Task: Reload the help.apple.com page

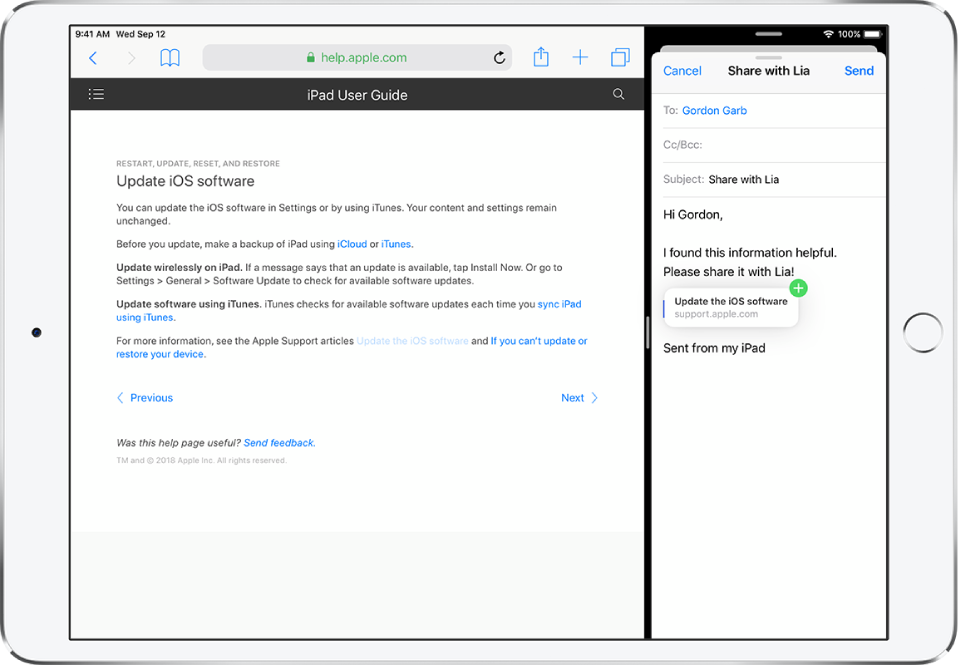Action: [499, 57]
